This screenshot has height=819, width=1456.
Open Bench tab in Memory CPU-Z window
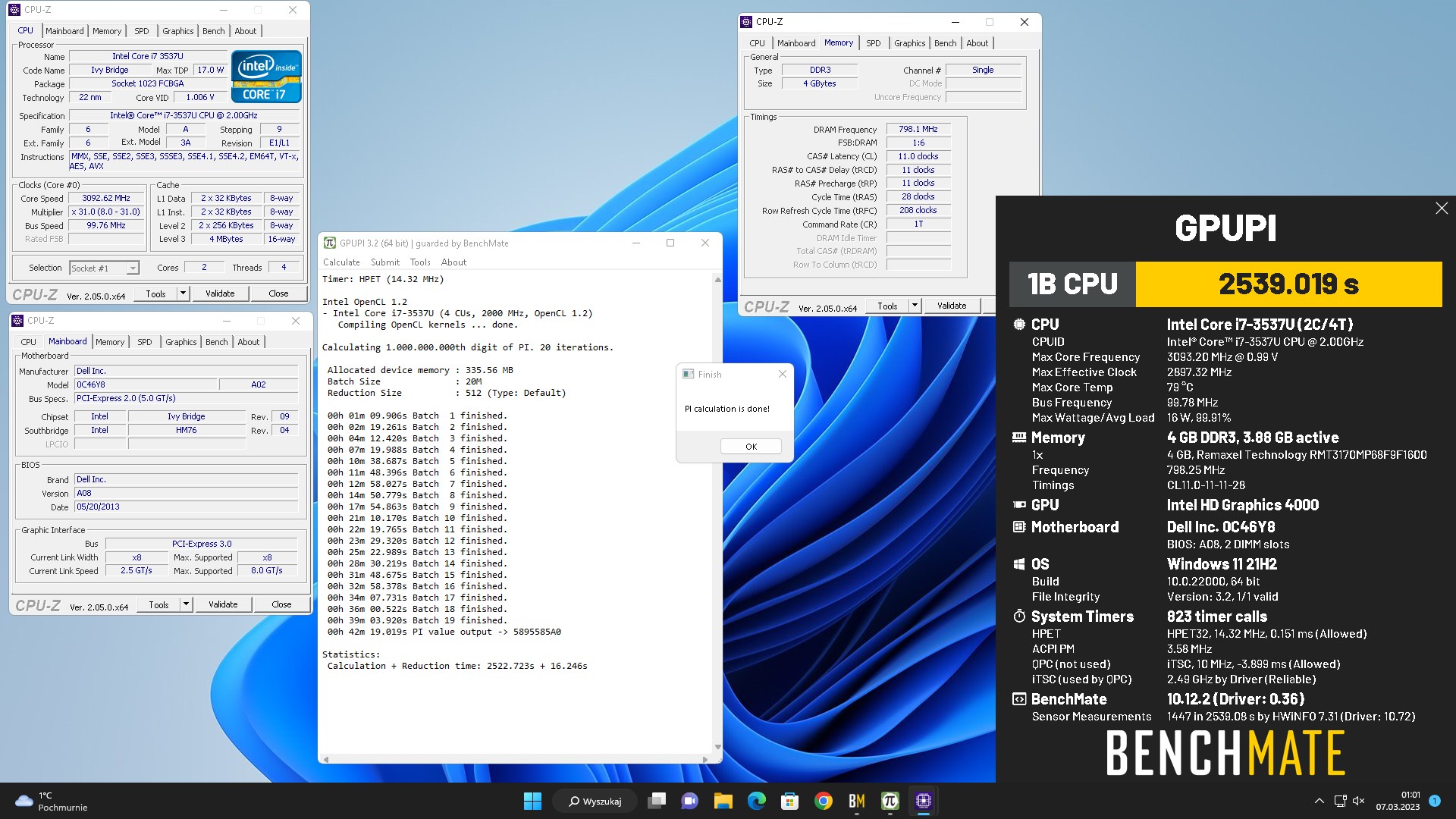946,43
